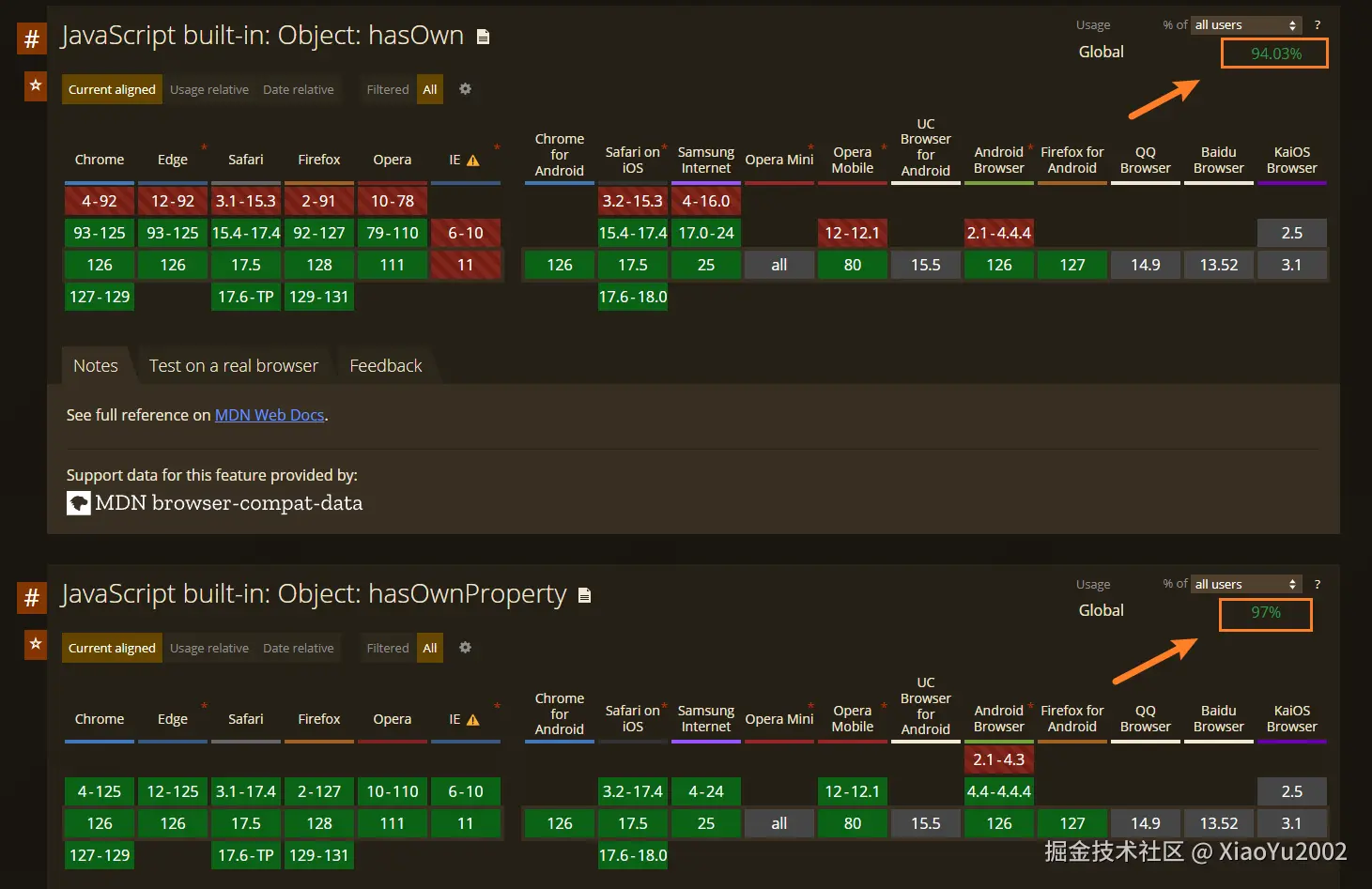Click Android Browser 2.1-4.3 cell in hasOwnProperty table
The image size is (1372, 889).
pos(999,759)
